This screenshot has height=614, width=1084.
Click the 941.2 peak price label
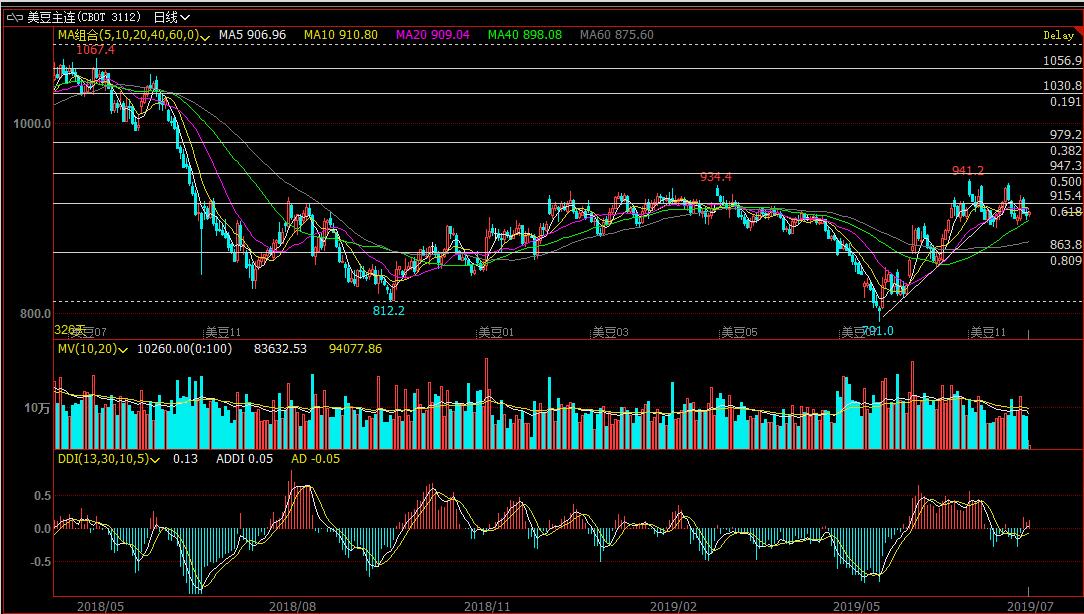tap(968, 171)
